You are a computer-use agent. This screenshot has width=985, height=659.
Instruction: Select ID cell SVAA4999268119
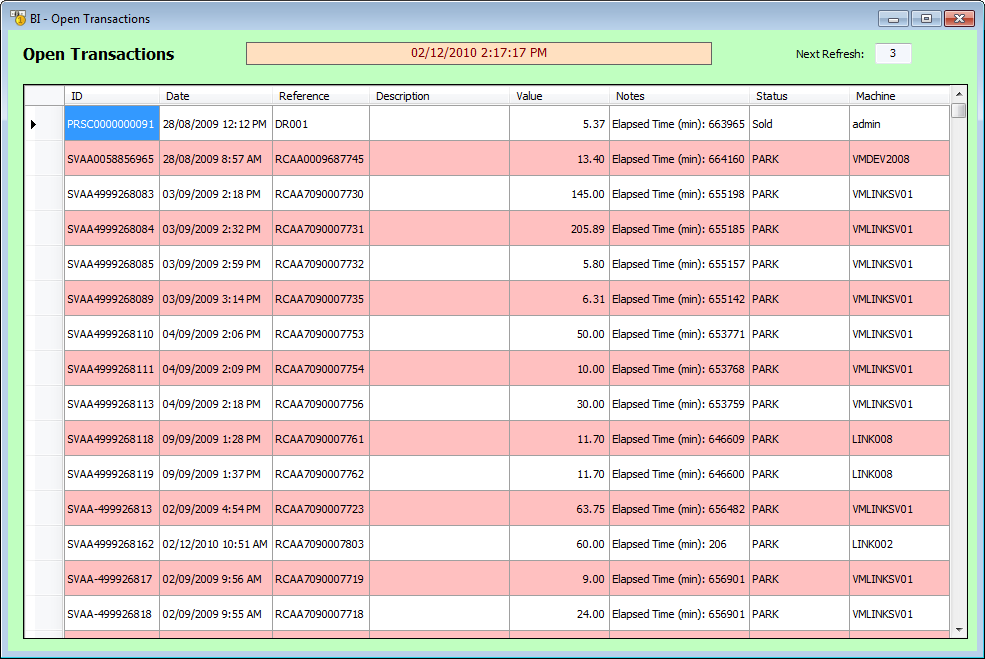pos(112,474)
